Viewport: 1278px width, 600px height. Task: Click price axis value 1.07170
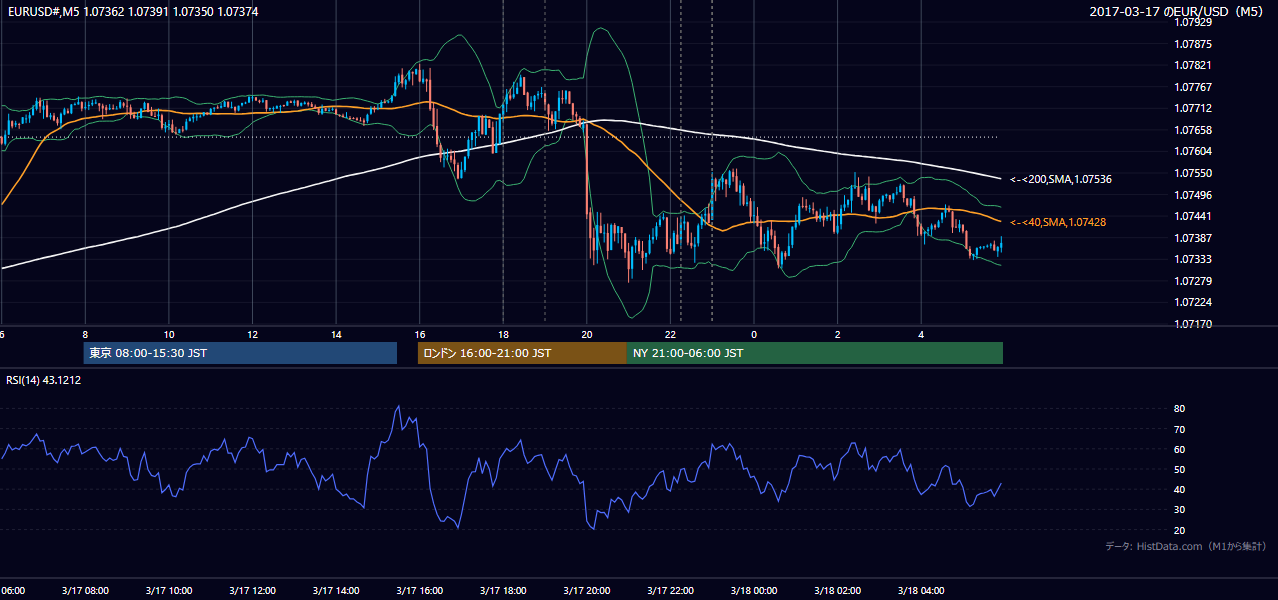coord(1193,324)
